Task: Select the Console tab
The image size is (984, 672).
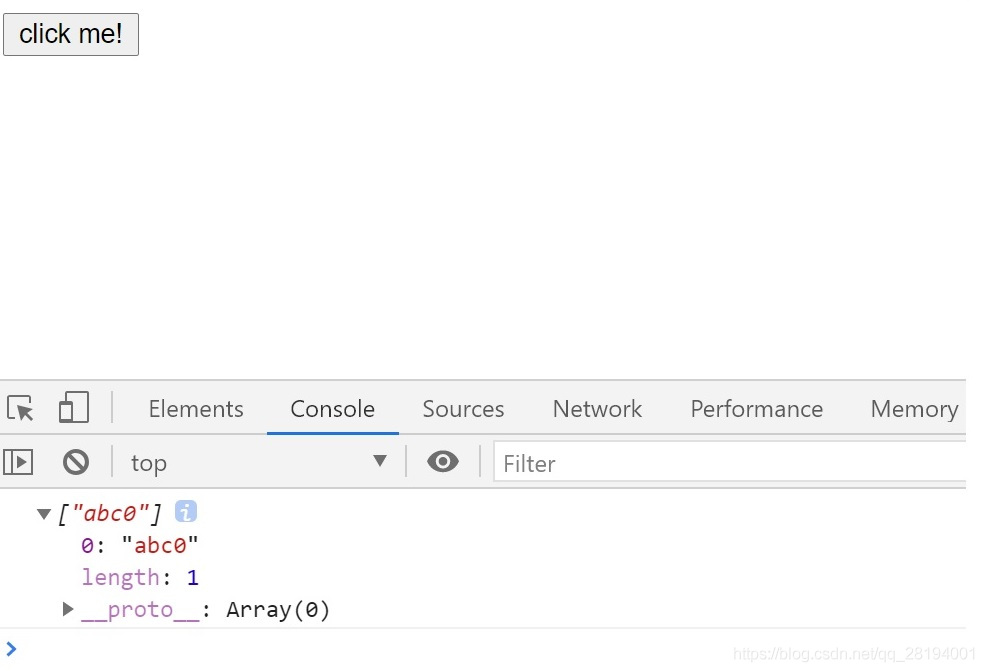Action: pyautogui.click(x=332, y=409)
